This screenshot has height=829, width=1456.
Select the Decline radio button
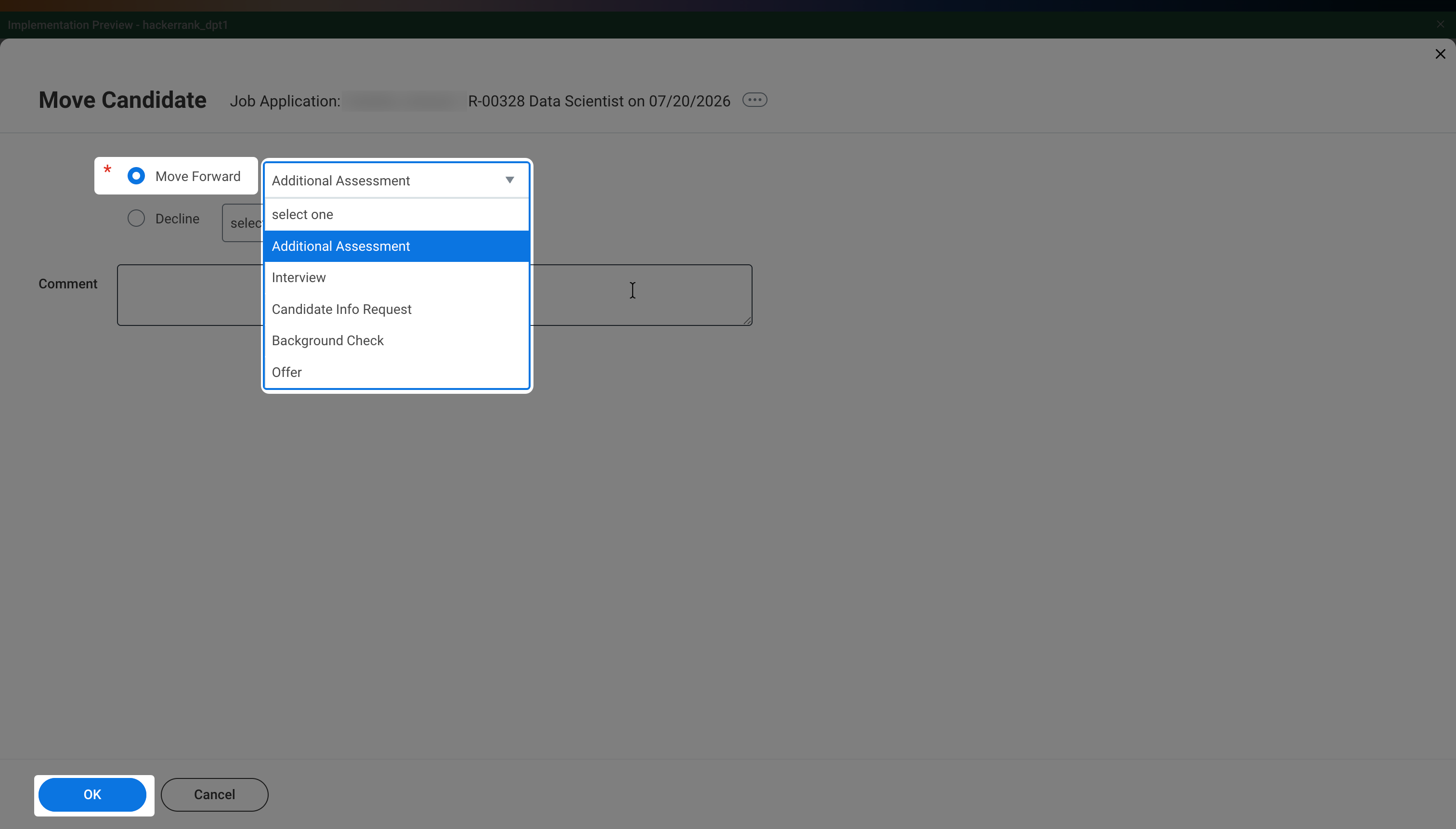tap(136, 218)
